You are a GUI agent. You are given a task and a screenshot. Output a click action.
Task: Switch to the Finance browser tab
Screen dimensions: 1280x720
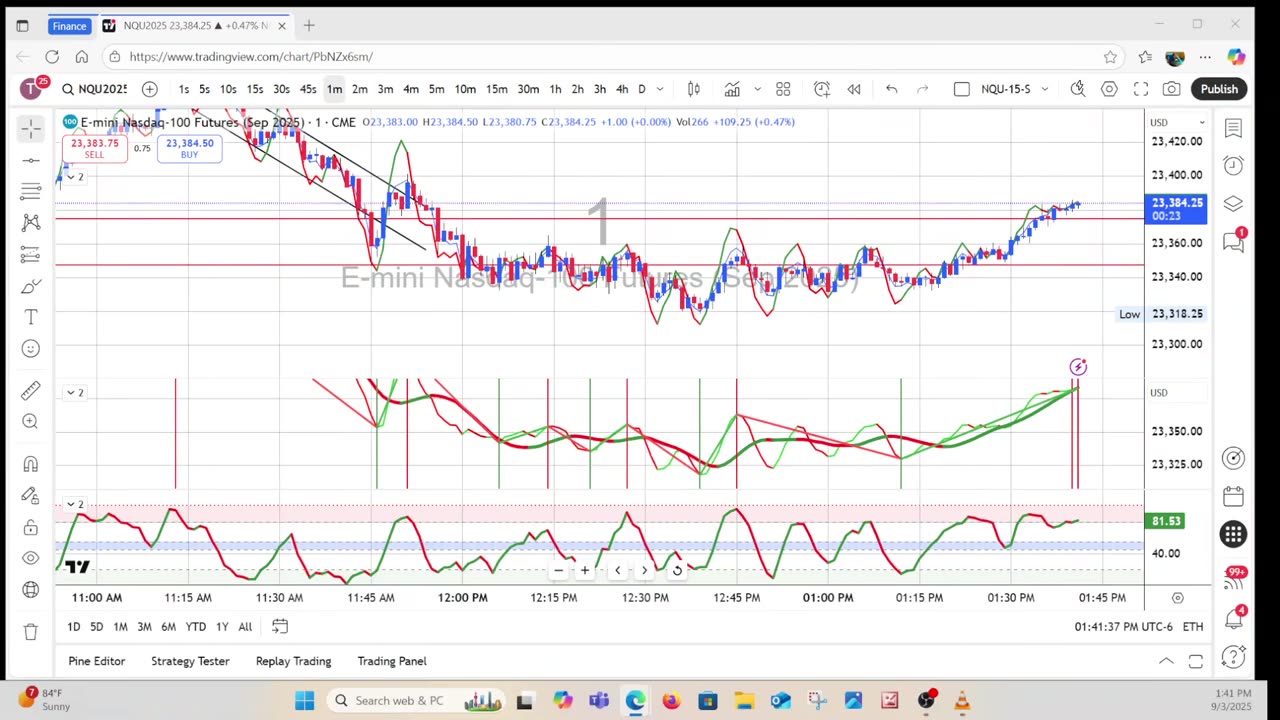[69, 26]
